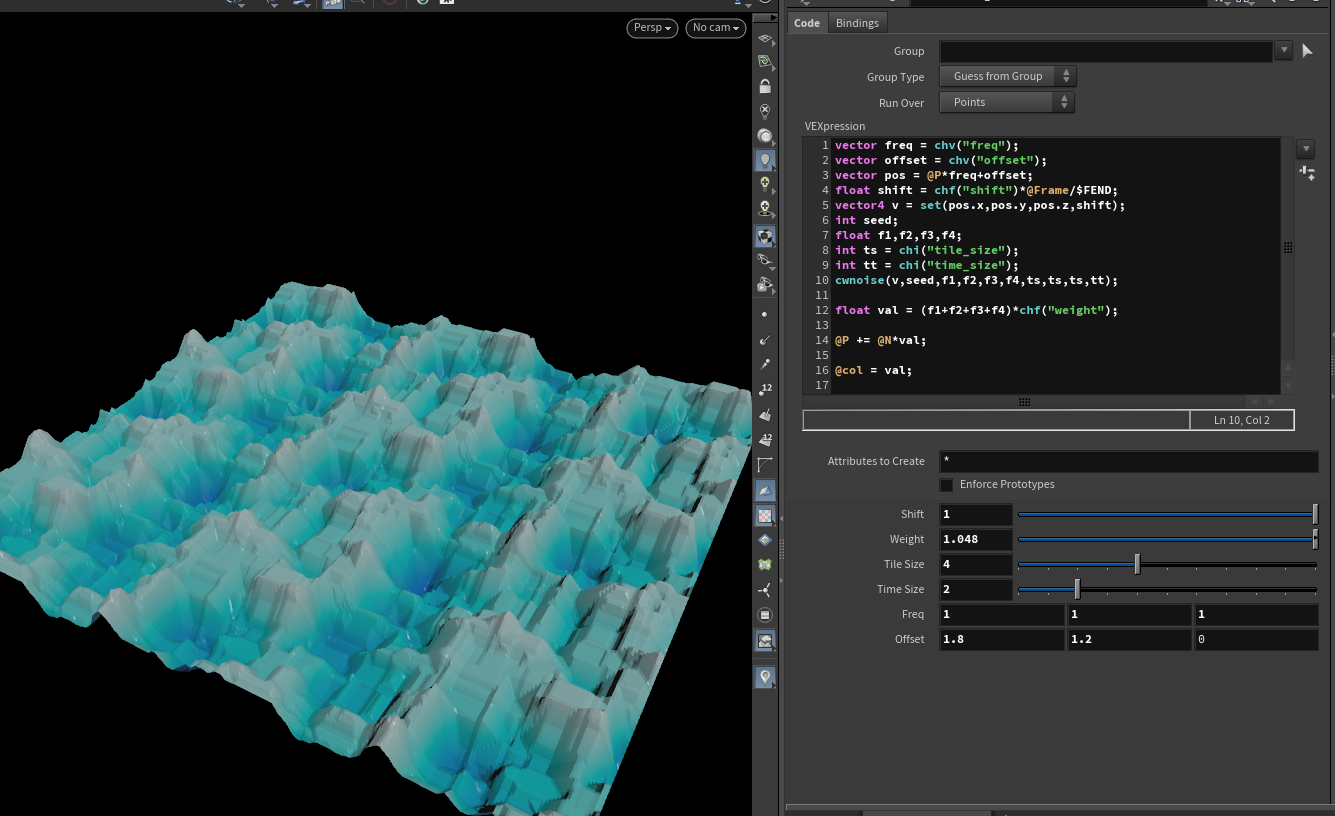Click the display point numbers icon
This screenshot has height=816, width=1335.
coord(765,389)
